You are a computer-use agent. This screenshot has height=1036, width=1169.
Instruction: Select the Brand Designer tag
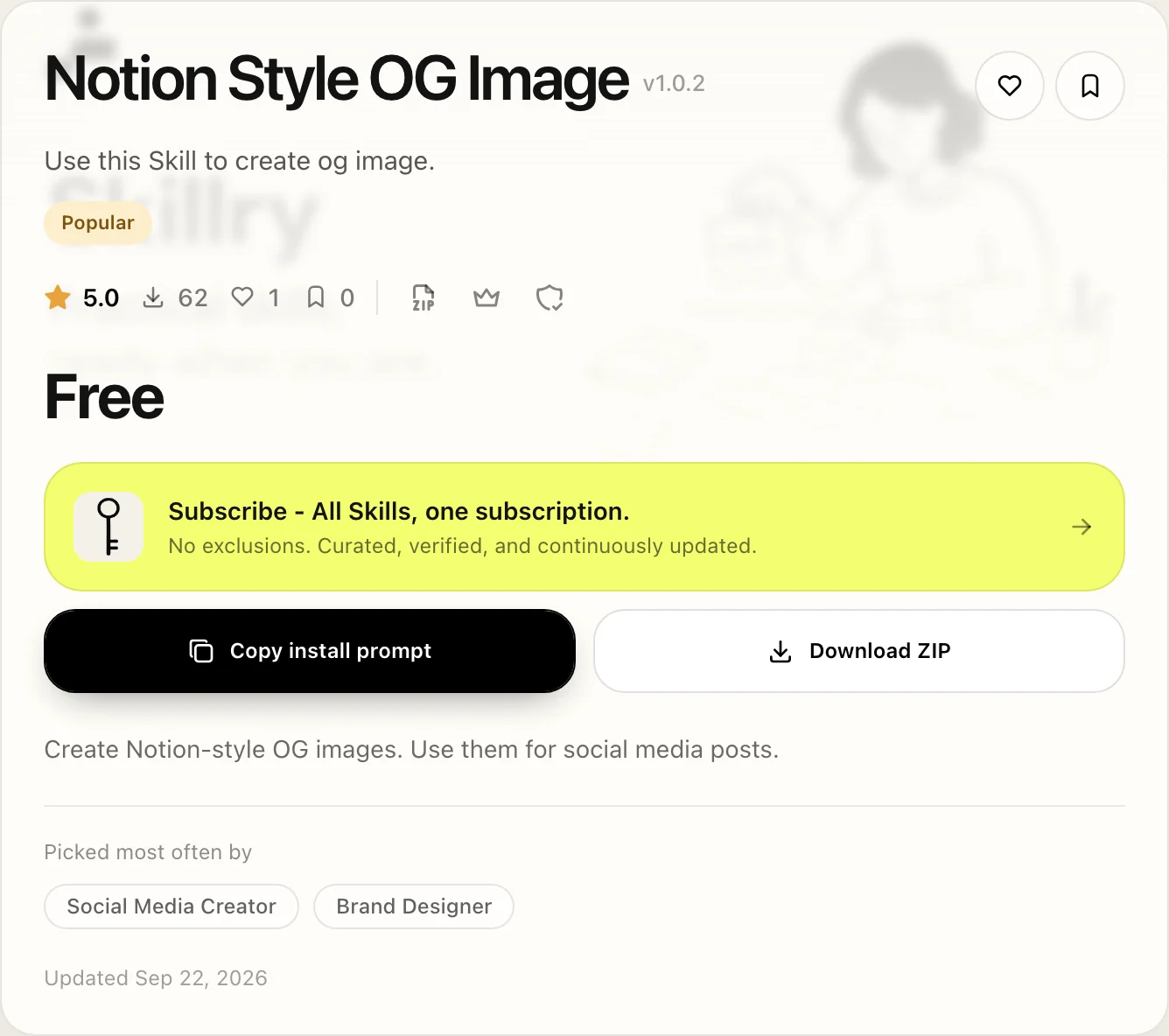click(414, 906)
